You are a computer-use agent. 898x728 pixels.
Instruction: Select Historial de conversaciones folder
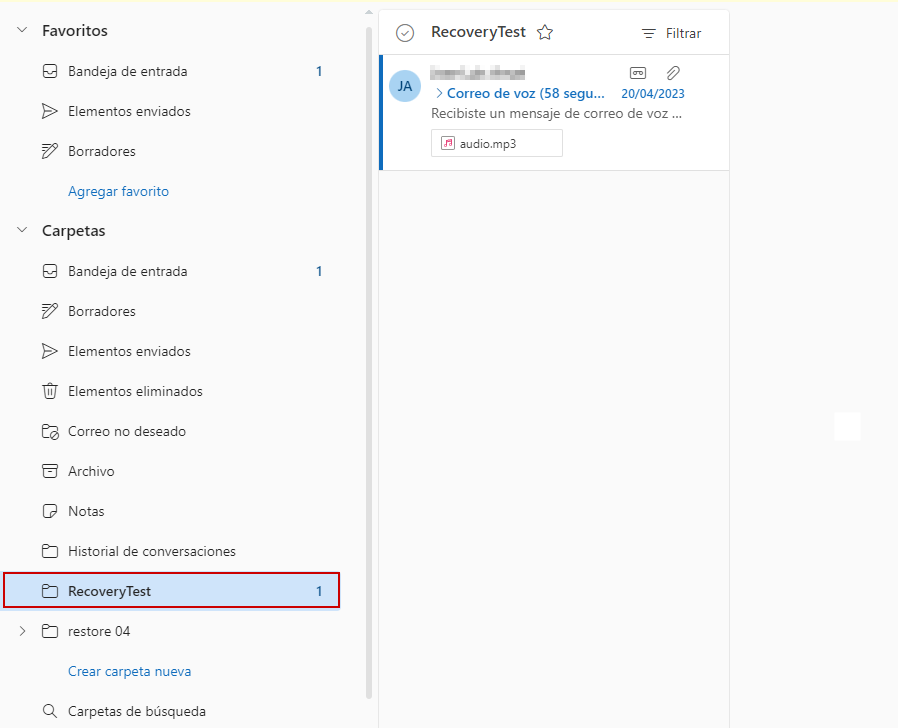(x=151, y=551)
